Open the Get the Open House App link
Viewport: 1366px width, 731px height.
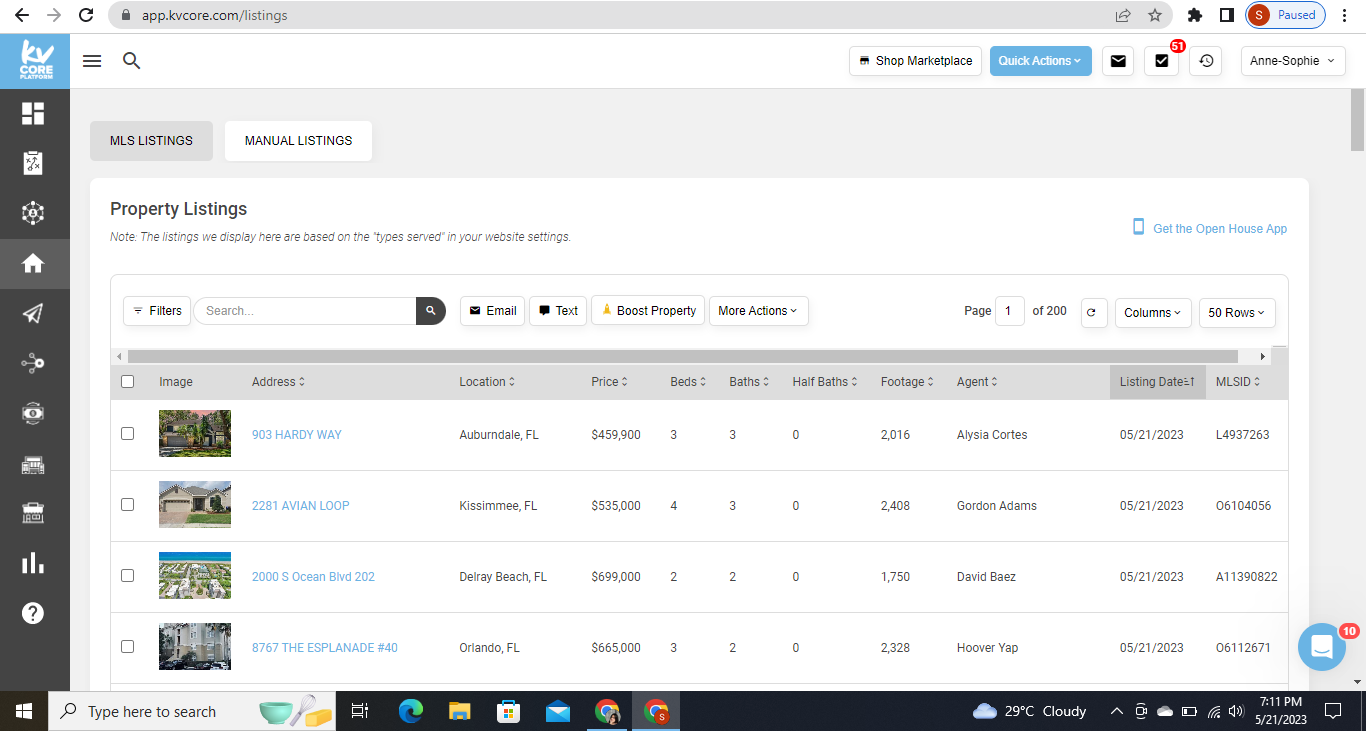pos(1210,228)
